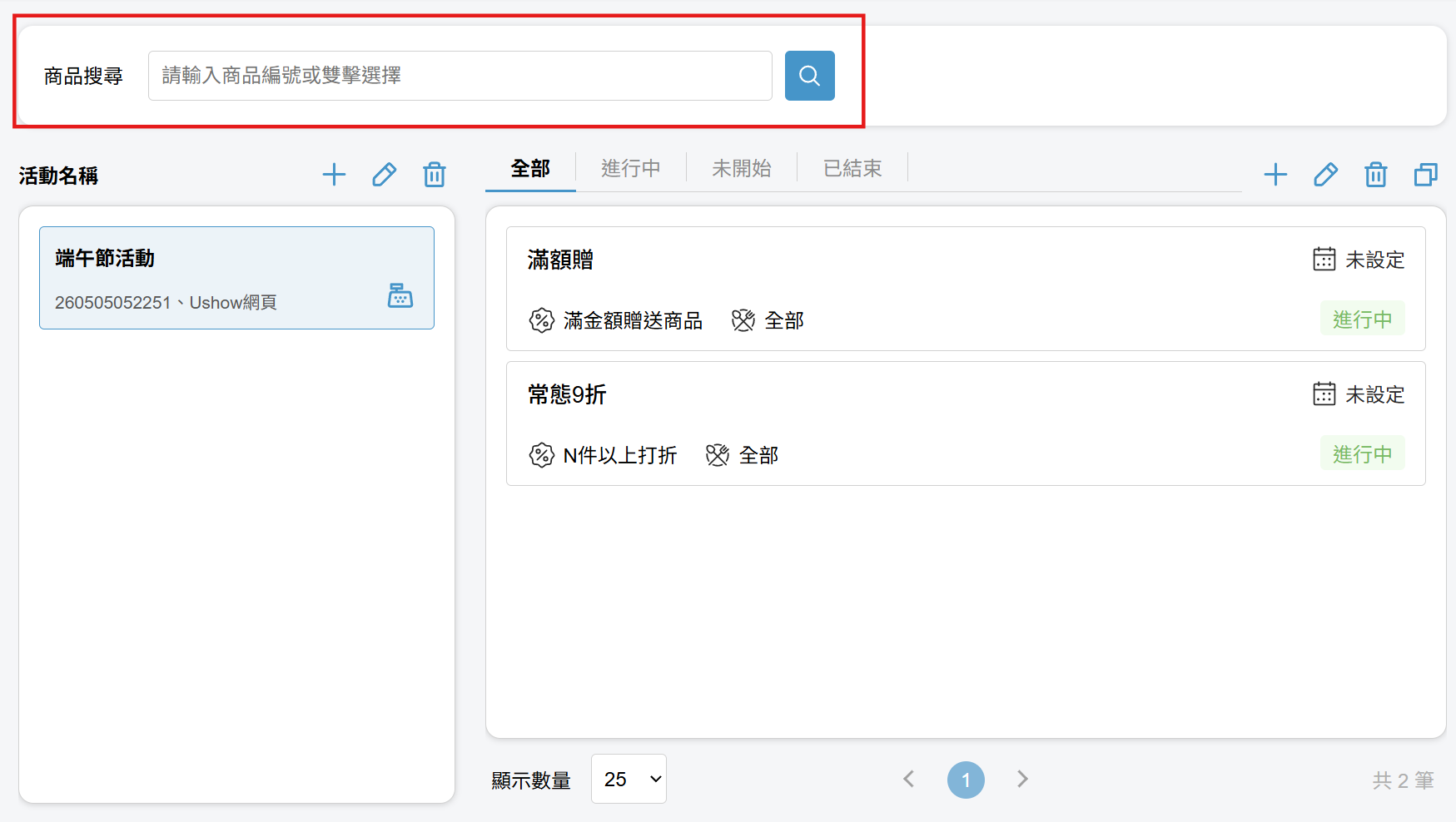This screenshot has height=822, width=1456.
Task: Add a new activity with the plus icon beside 活動名稱
Action: tap(334, 175)
